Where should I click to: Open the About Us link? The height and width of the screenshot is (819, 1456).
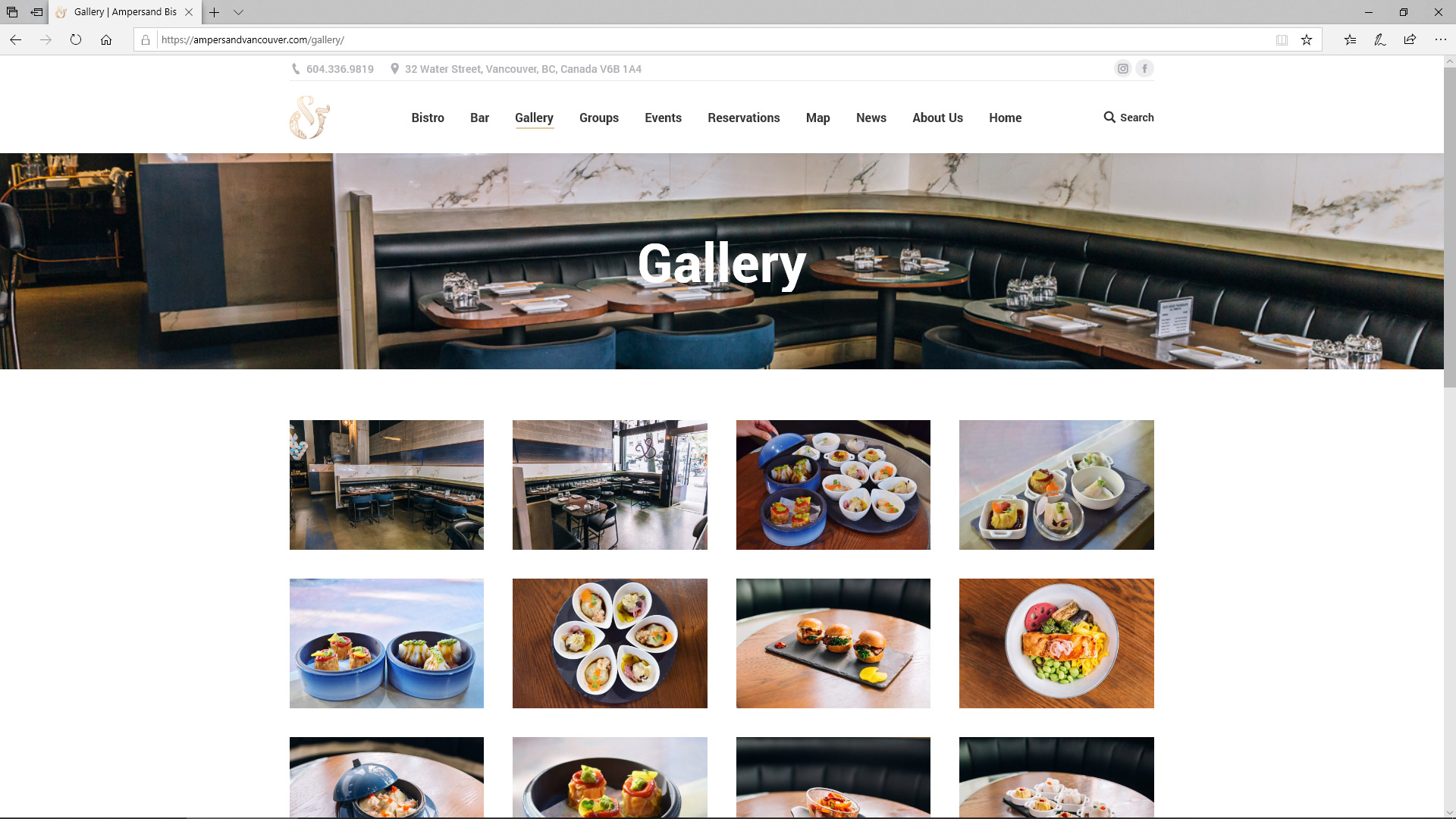(937, 118)
